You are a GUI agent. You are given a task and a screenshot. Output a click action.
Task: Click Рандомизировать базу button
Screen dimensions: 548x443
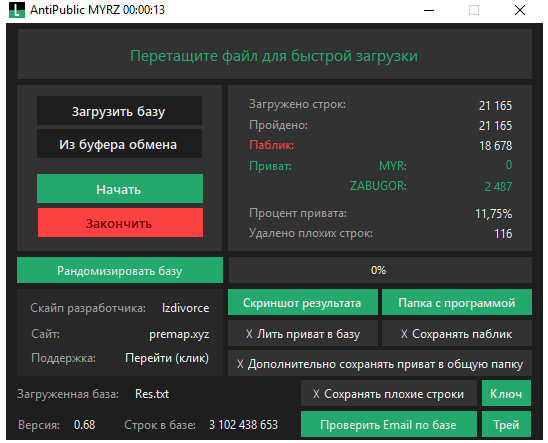[x=120, y=270]
